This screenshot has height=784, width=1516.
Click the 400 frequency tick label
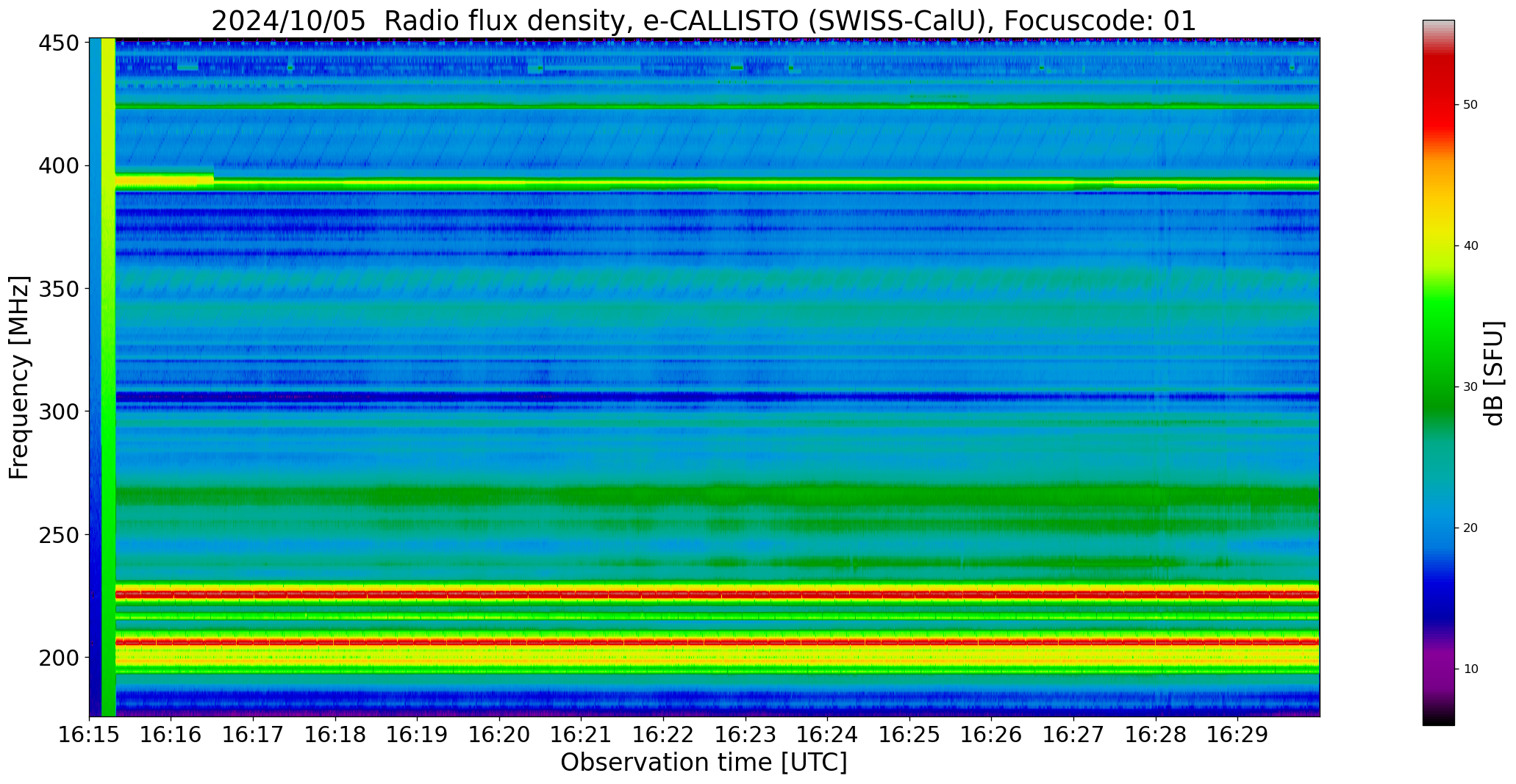[x=58, y=166]
